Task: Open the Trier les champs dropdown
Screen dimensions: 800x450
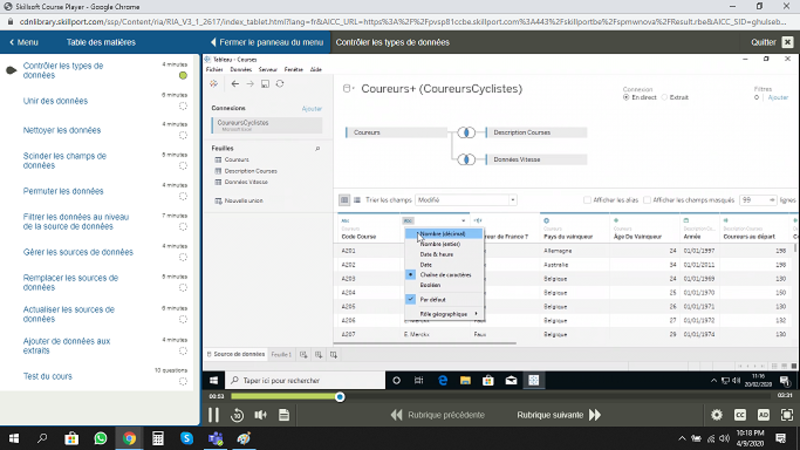Action: tap(466, 200)
